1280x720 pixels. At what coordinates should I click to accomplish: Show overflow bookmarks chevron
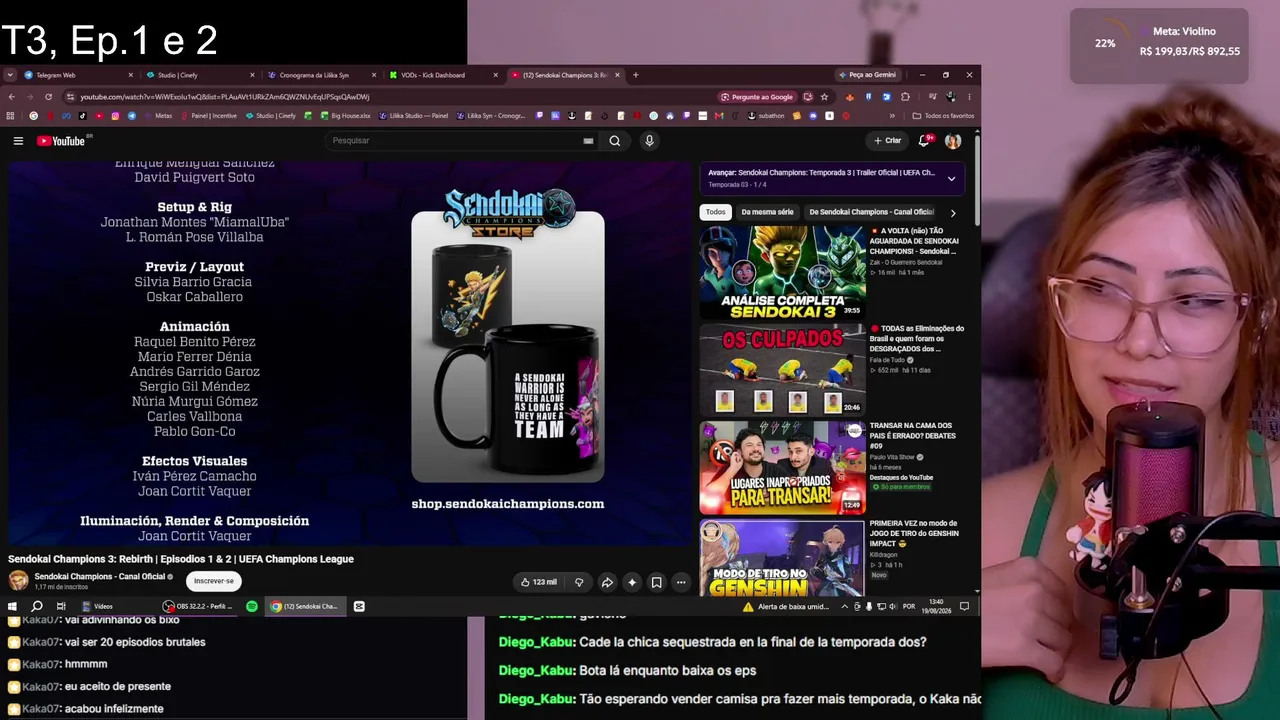pos(892,116)
